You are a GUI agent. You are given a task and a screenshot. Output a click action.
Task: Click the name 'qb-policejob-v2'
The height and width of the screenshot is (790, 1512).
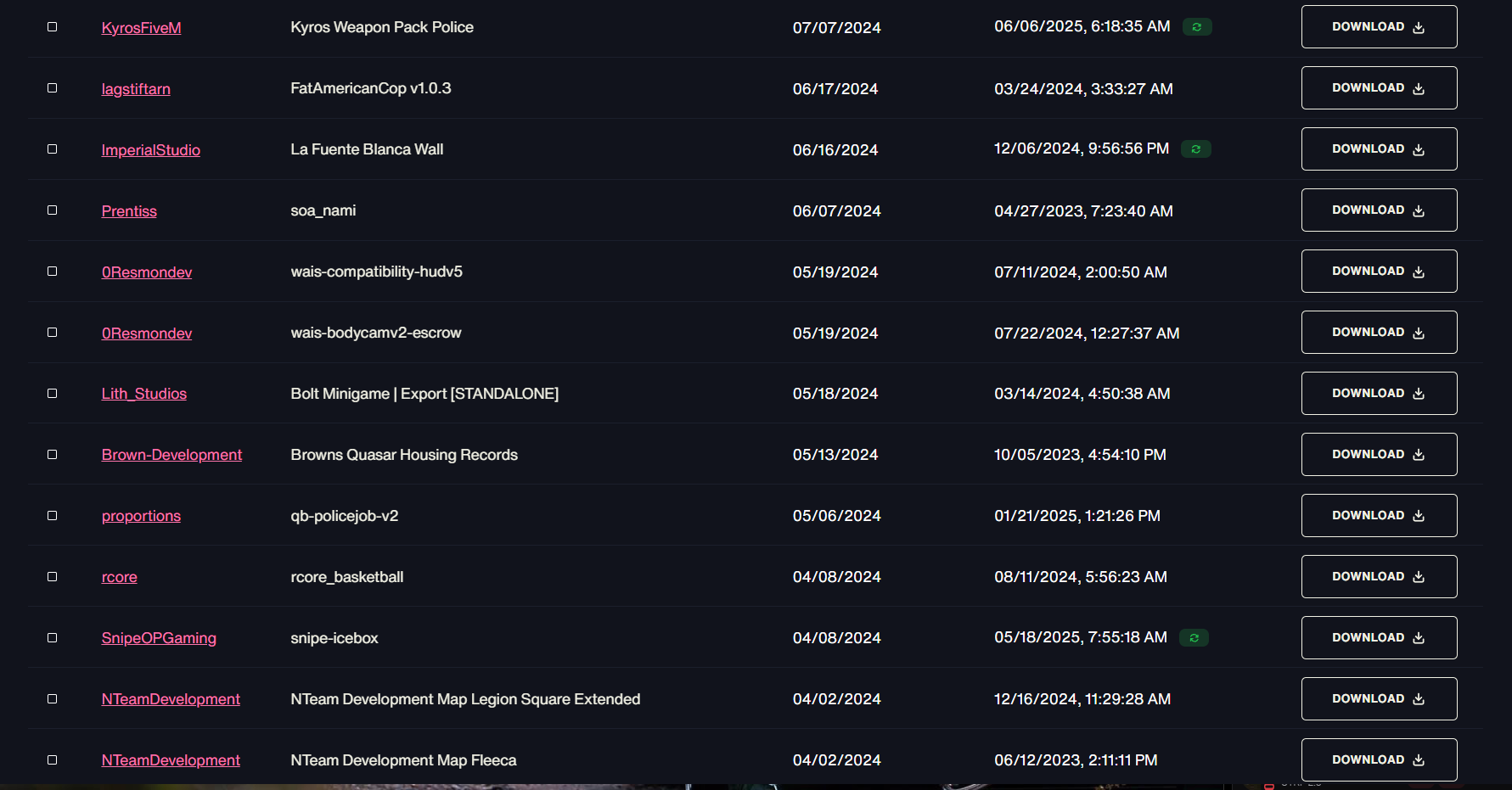tap(345, 516)
